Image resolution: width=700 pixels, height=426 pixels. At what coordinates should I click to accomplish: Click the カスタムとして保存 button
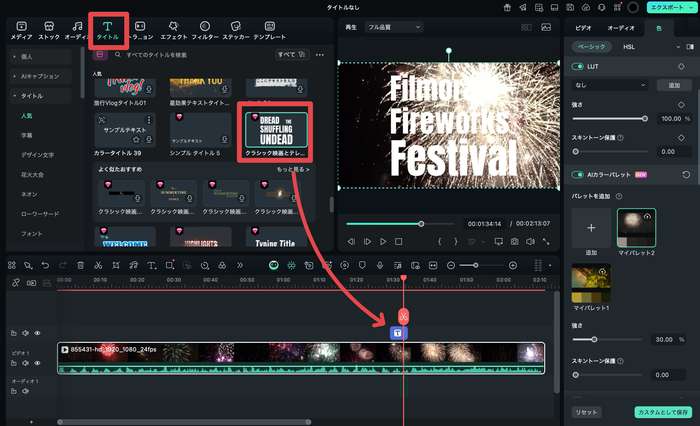tap(663, 412)
